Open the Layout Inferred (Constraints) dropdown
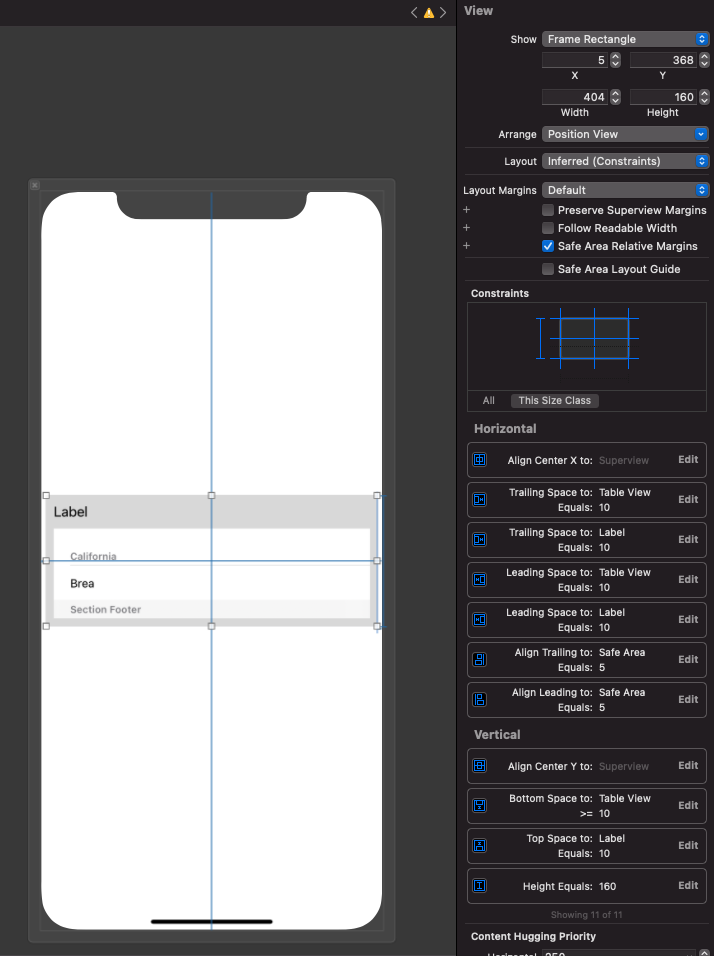This screenshot has height=956, width=714. (x=625, y=161)
